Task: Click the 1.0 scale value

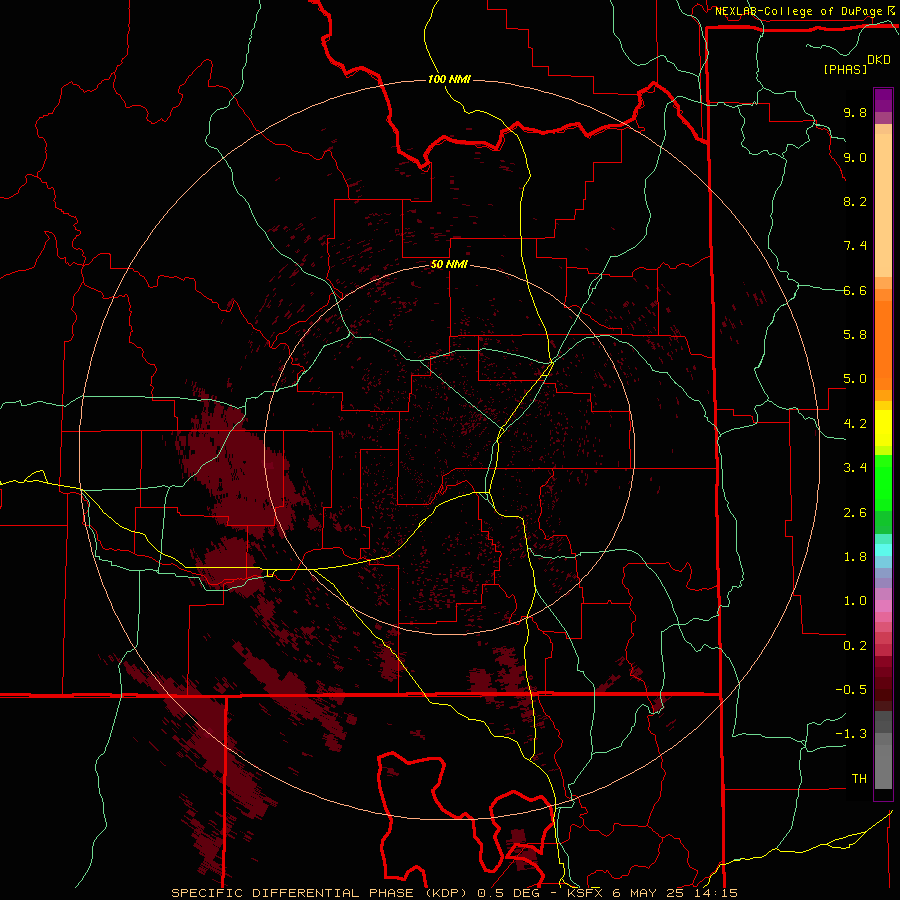Action: tap(855, 601)
